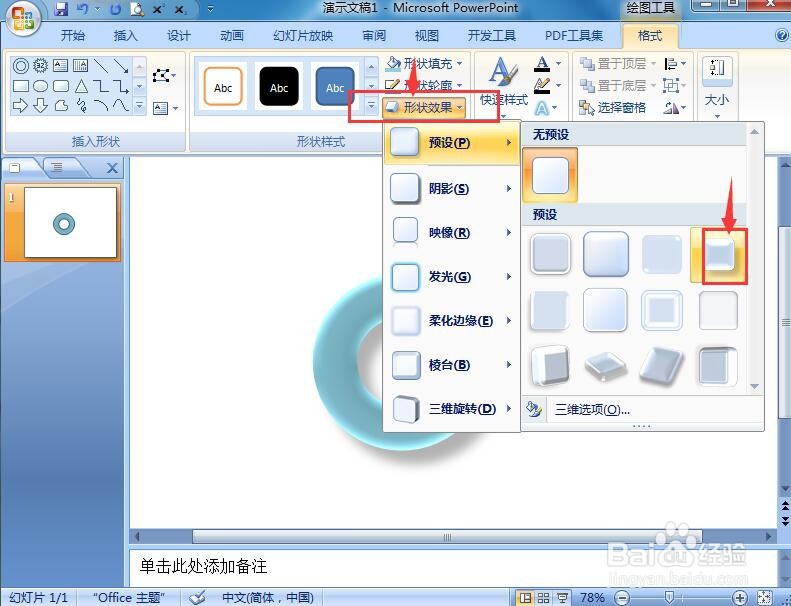Image resolution: width=791 pixels, height=606 pixels.
Task: Open the 大小 size button
Action: 717,86
